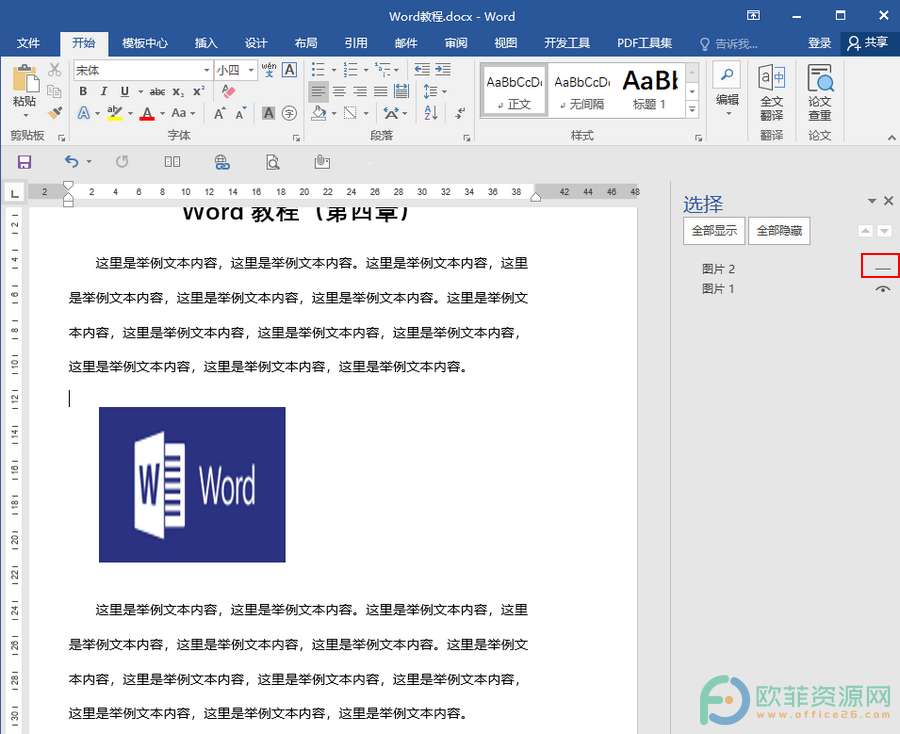Increase paragraph indent
Viewport: 900px width, 734px height.
tap(443, 70)
